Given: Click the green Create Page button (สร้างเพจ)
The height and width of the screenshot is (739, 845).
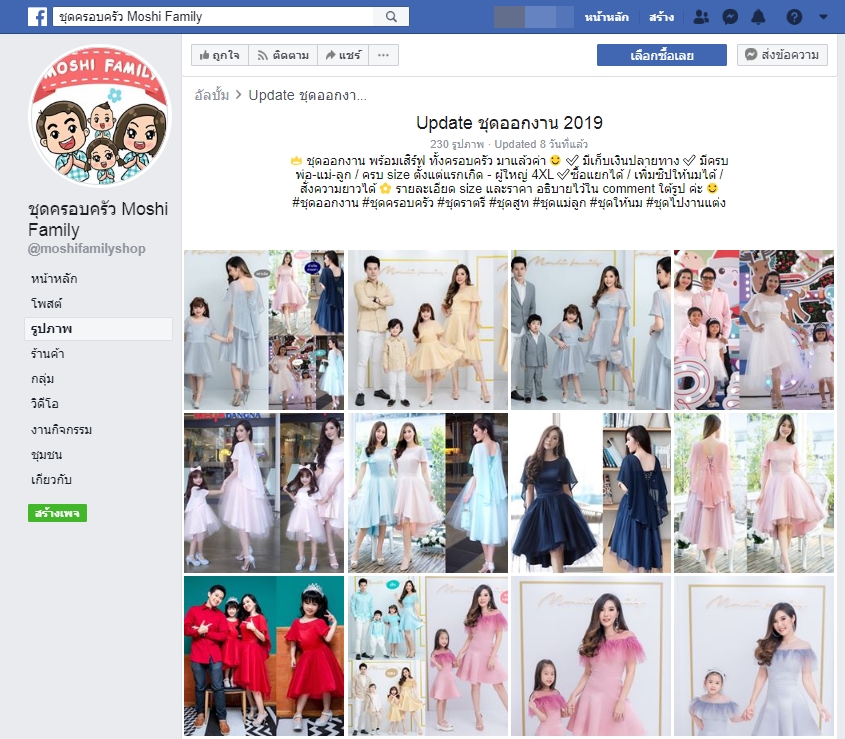Looking at the screenshot, I should 57,513.
